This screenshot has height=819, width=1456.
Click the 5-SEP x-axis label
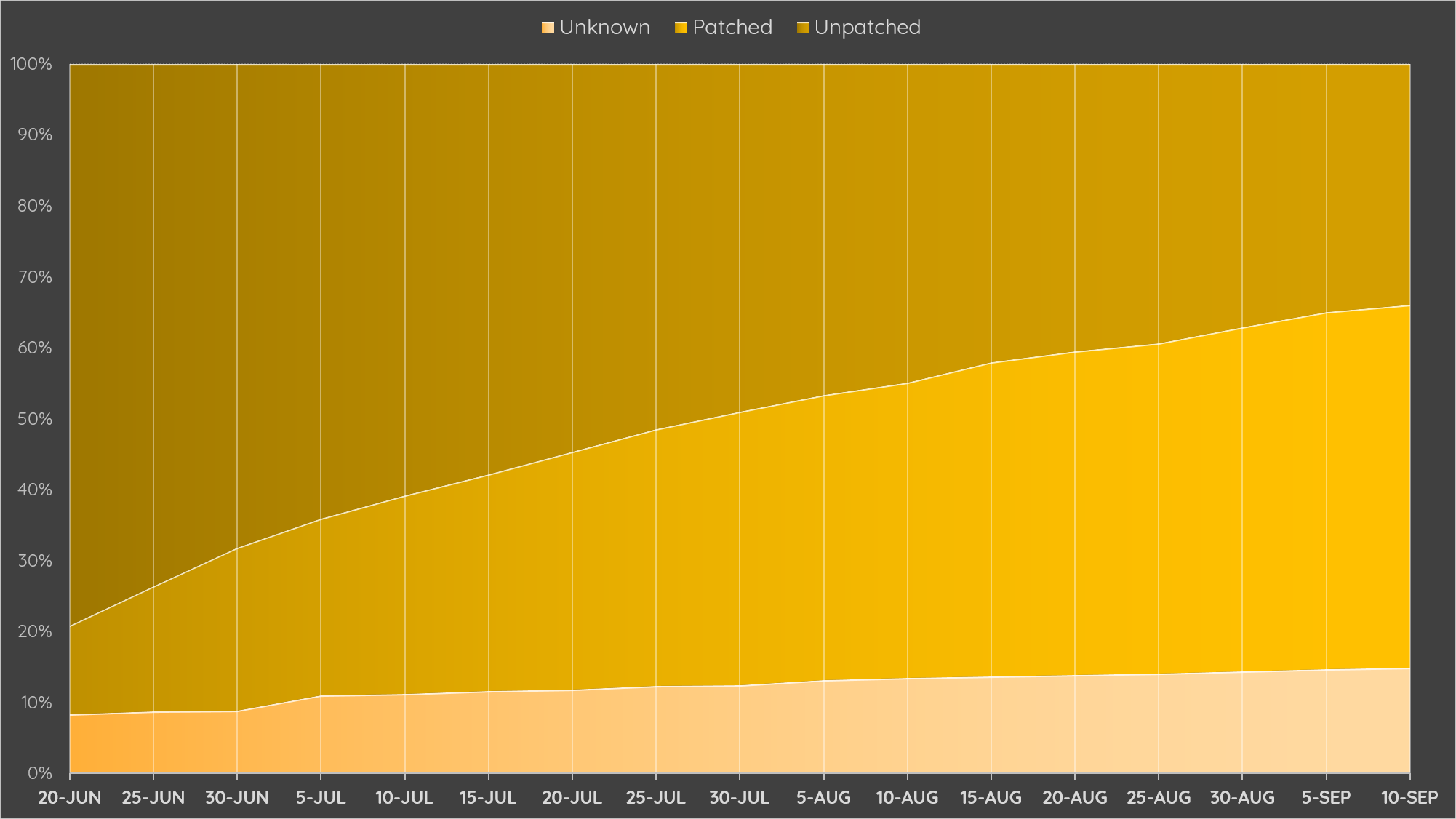1326,797
